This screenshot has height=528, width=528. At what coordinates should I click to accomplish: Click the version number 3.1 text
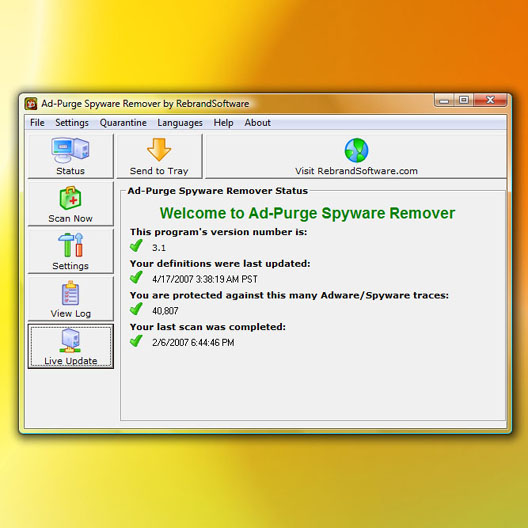(159, 248)
